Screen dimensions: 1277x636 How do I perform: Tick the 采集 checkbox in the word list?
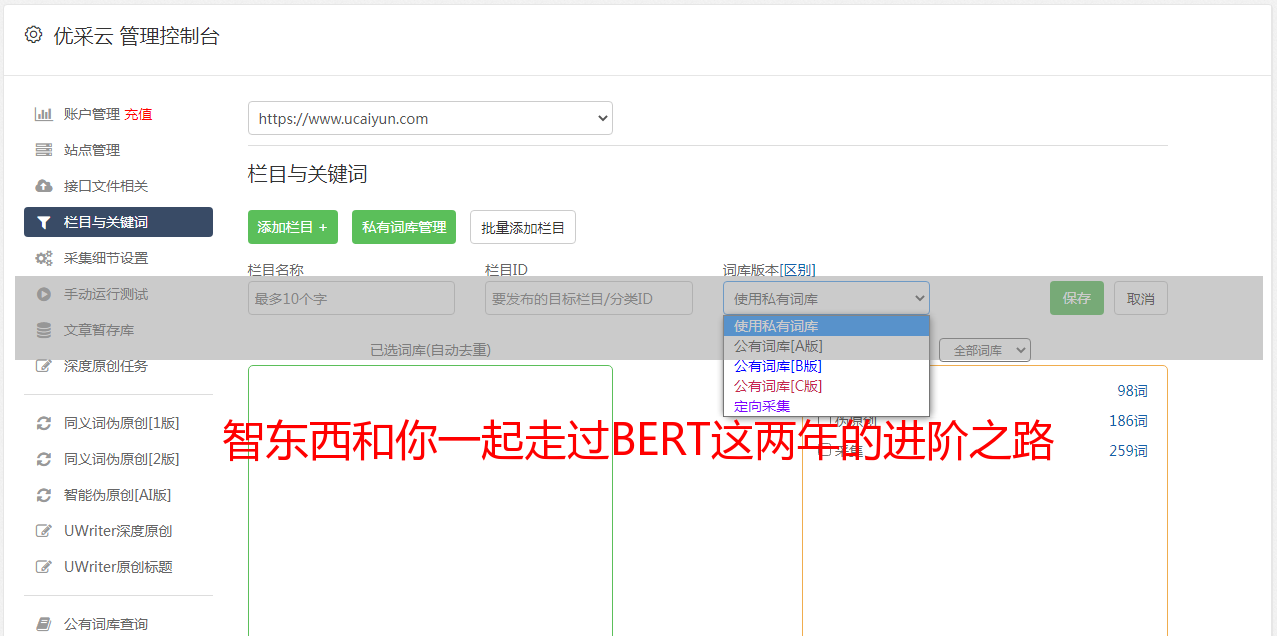click(x=825, y=451)
